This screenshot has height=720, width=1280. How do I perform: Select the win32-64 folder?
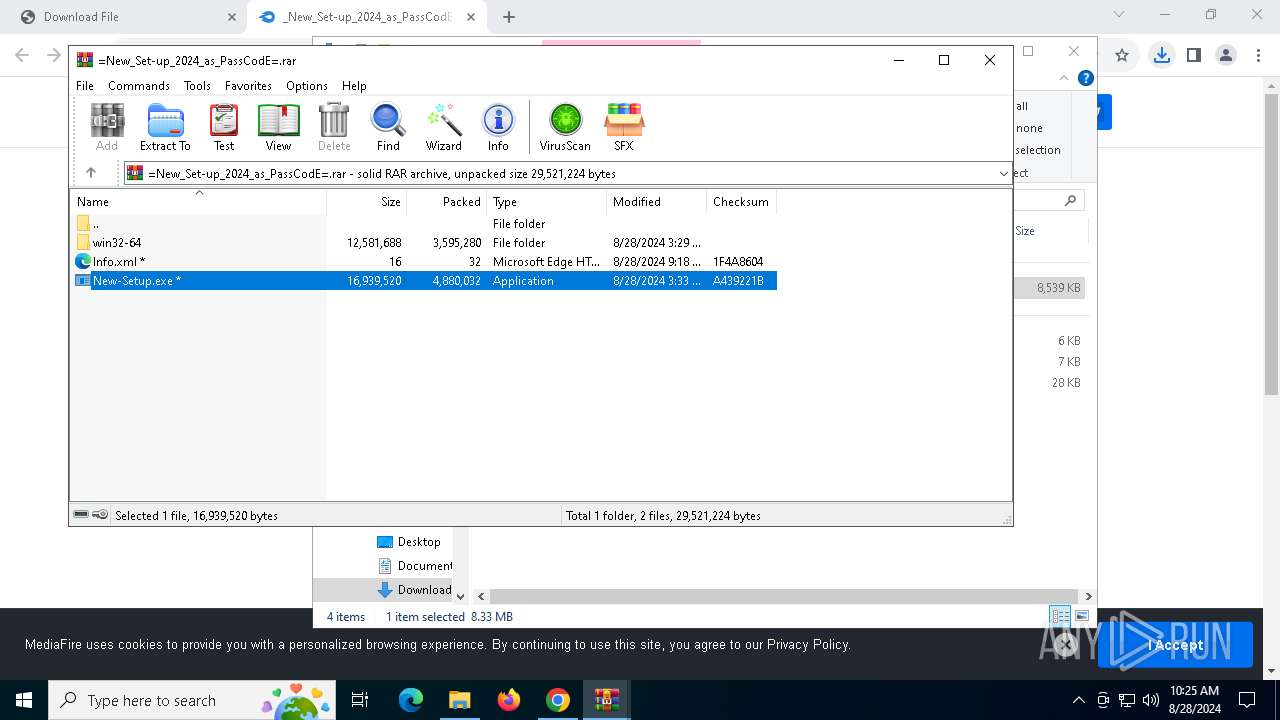[x=423, y=243]
